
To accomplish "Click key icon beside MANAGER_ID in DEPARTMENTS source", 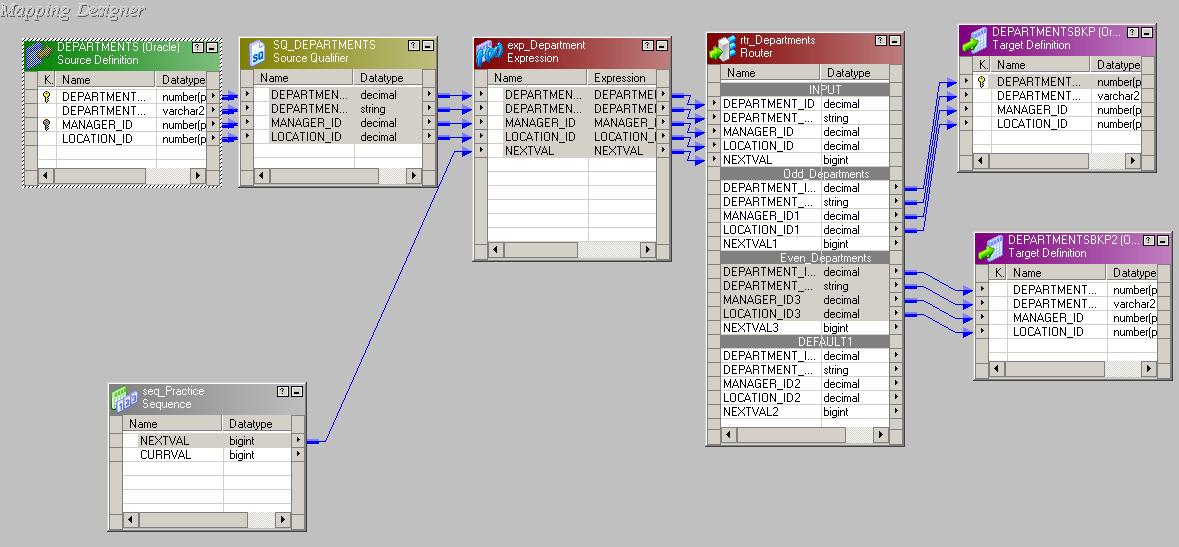I will tap(47, 125).
